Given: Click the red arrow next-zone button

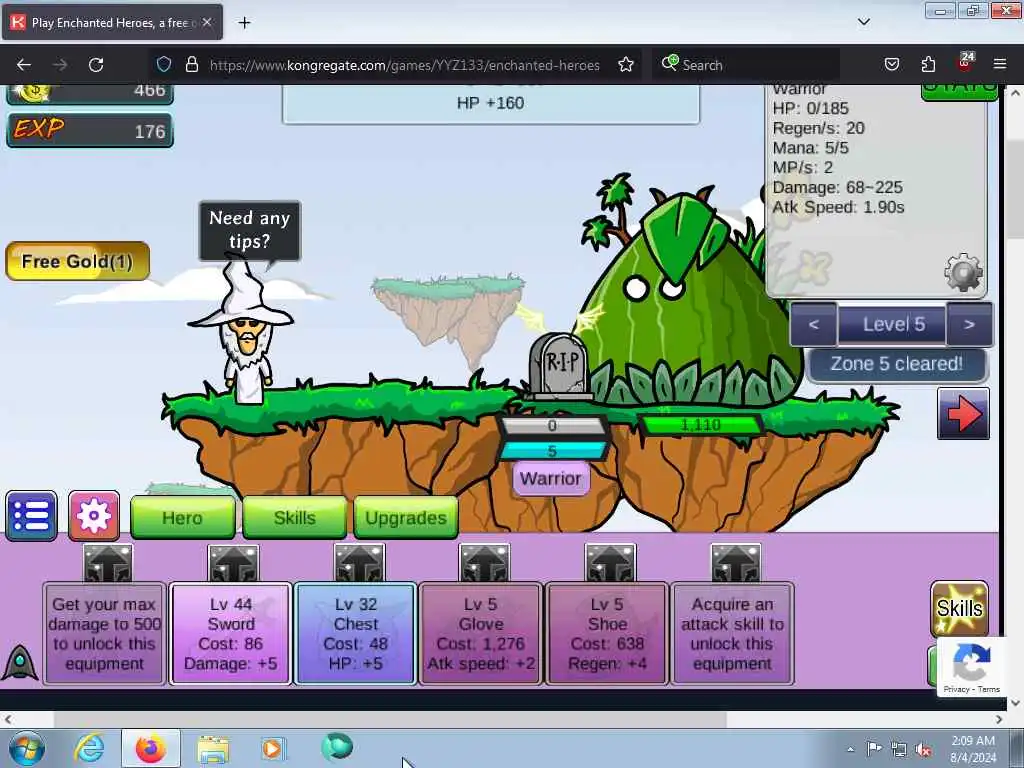Looking at the screenshot, I should [963, 414].
